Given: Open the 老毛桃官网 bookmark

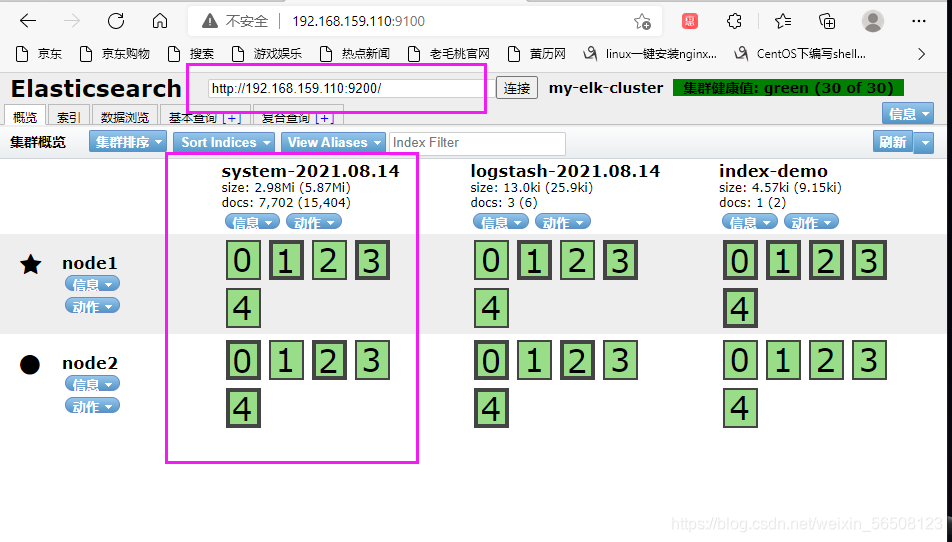Looking at the screenshot, I should [x=449, y=54].
